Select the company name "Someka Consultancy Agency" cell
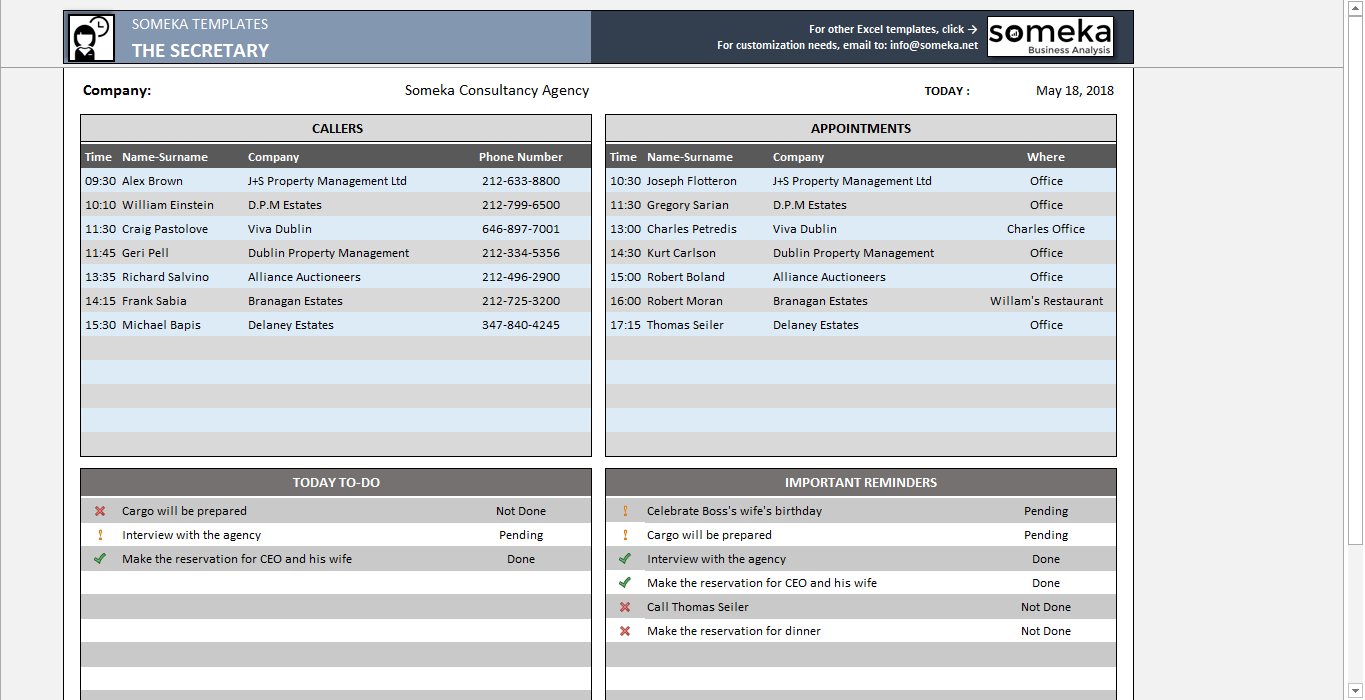 point(497,90)
